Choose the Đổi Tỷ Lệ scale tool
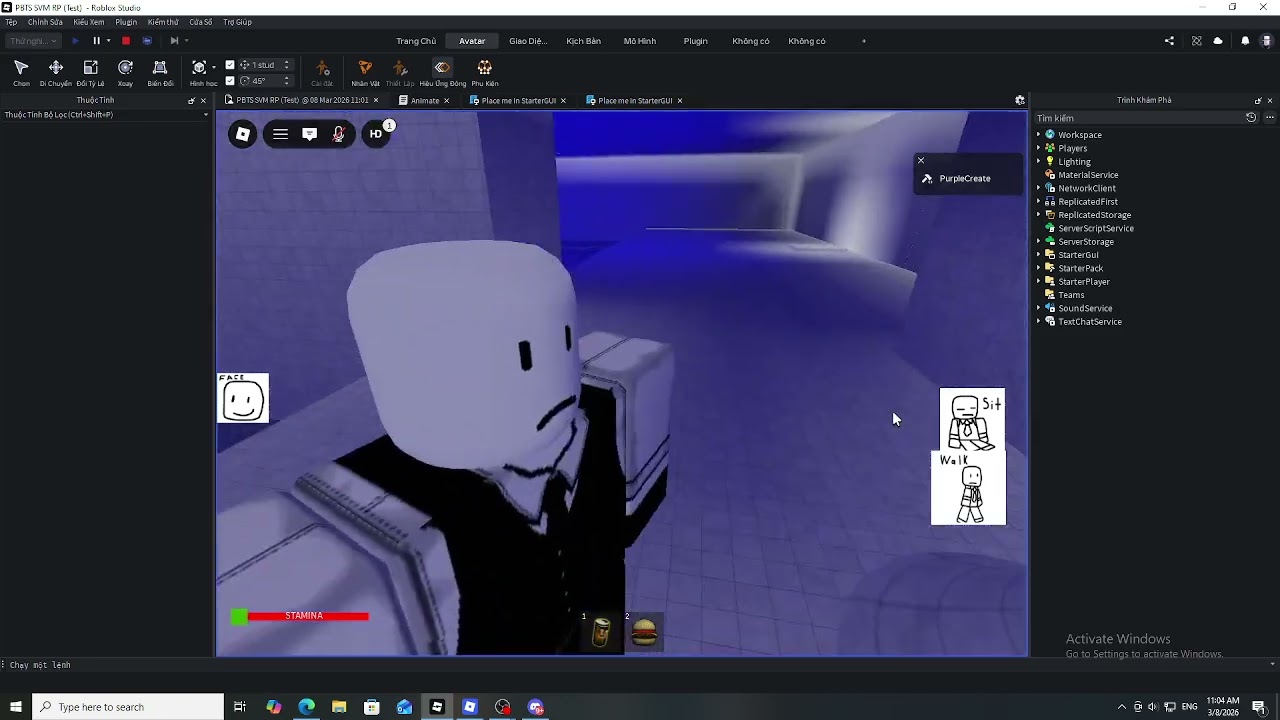 [x=90, y=73]
